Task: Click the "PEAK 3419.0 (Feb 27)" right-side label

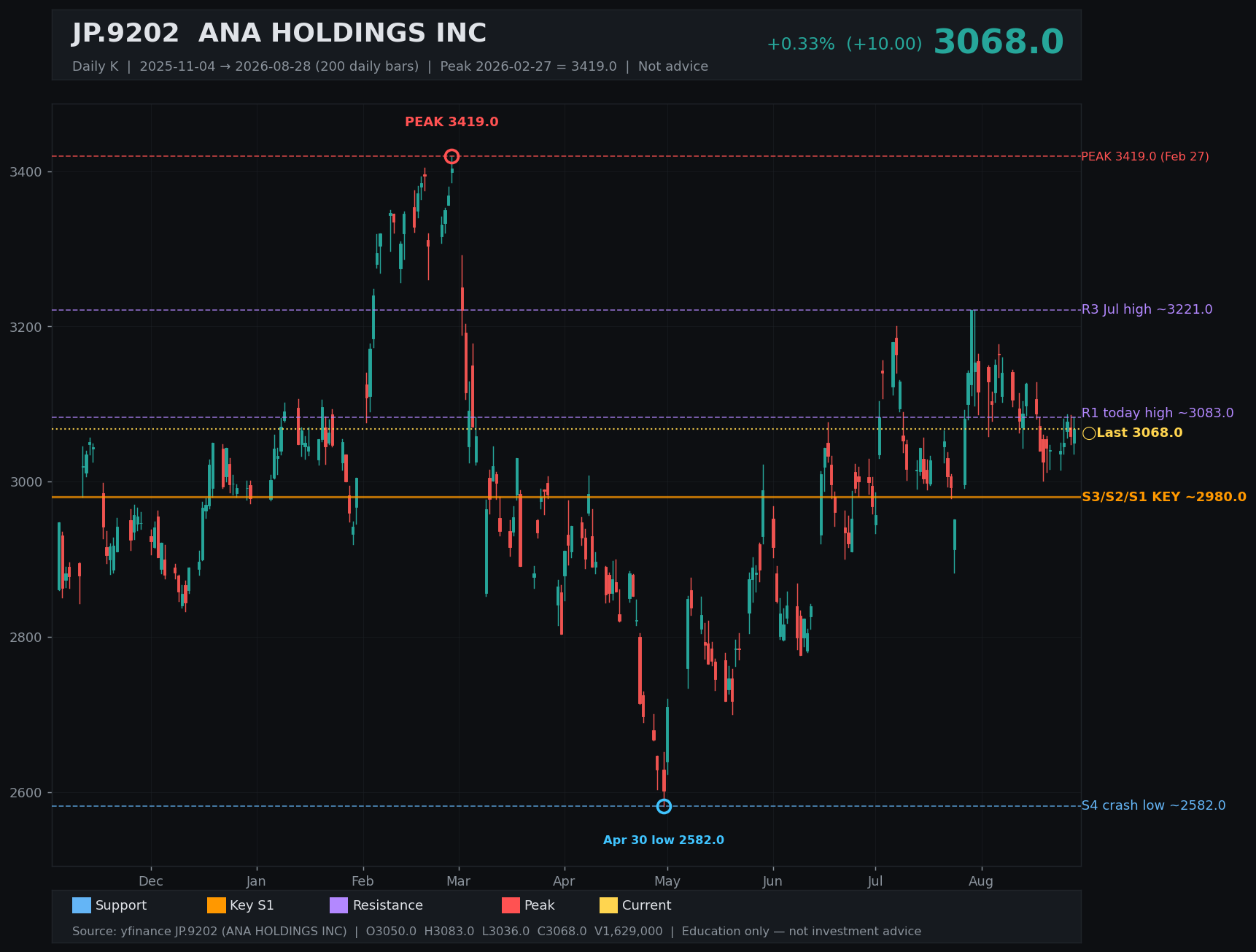Action: (x=1145, y=157)
